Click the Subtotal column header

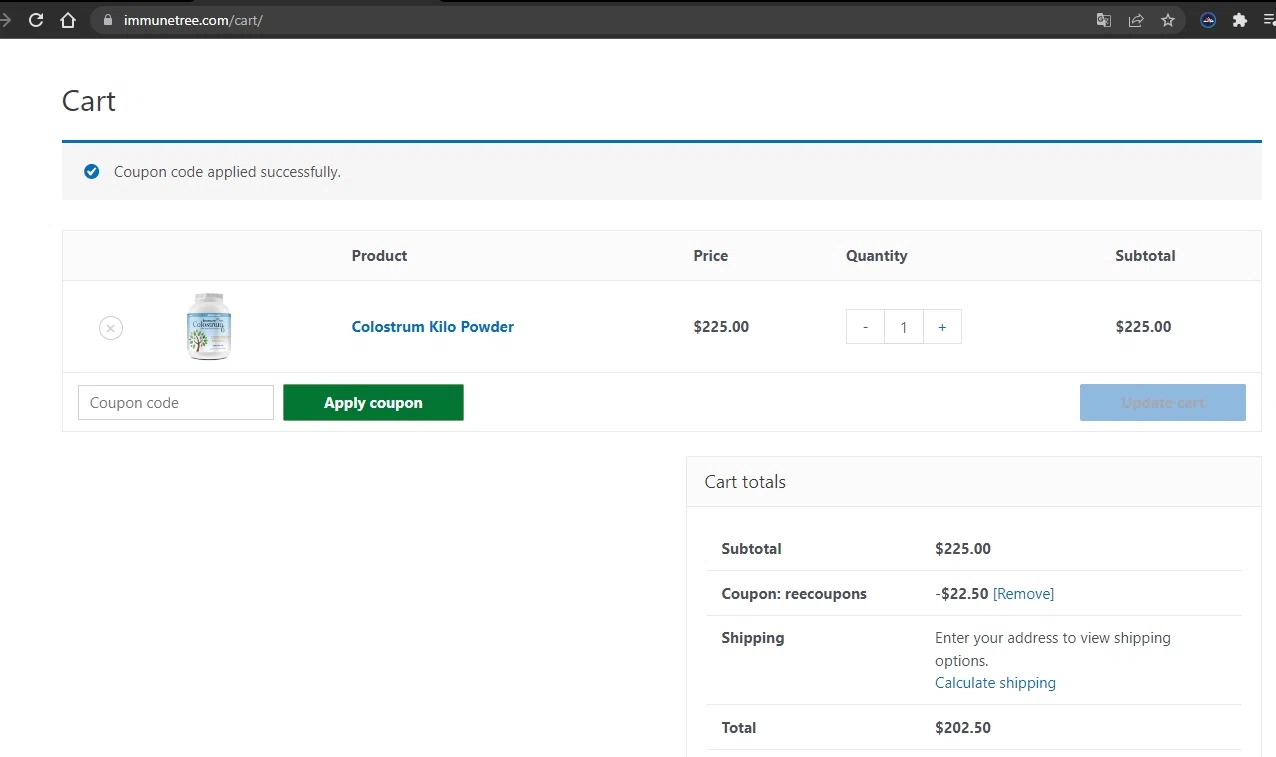tap(1145, 256)
